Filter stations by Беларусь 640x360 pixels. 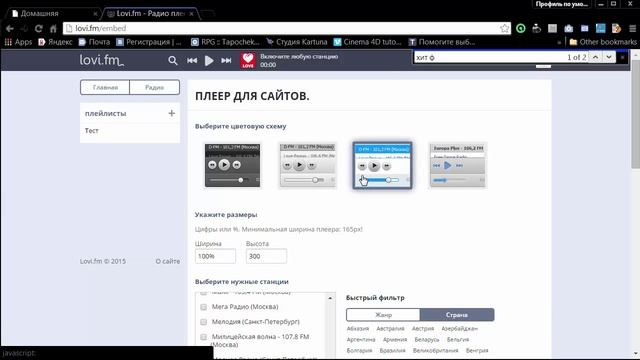point(427,340)
